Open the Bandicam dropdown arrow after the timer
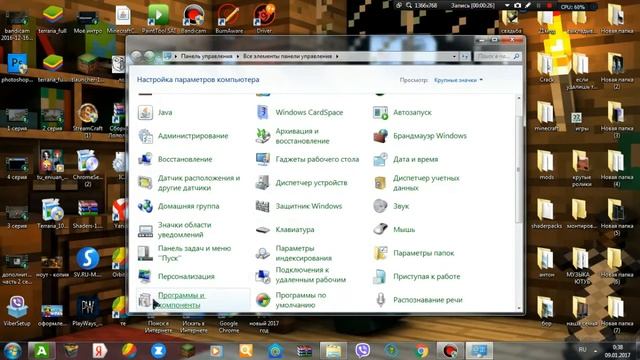 coord(507,6)
